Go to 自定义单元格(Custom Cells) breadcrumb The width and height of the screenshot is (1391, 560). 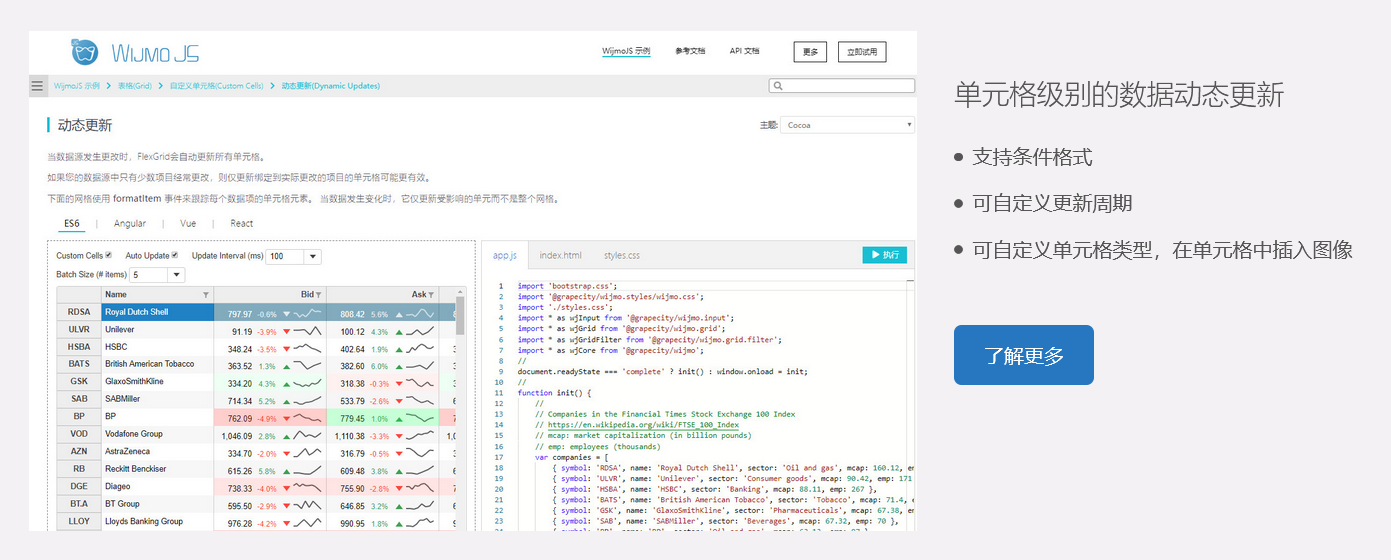coord(217,86)
